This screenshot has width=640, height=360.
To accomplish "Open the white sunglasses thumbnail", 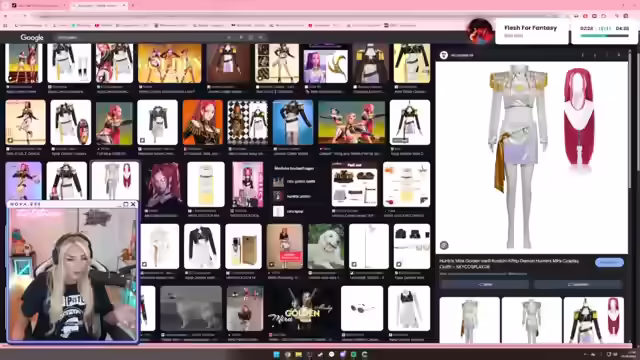I will (x=362, y=308).
